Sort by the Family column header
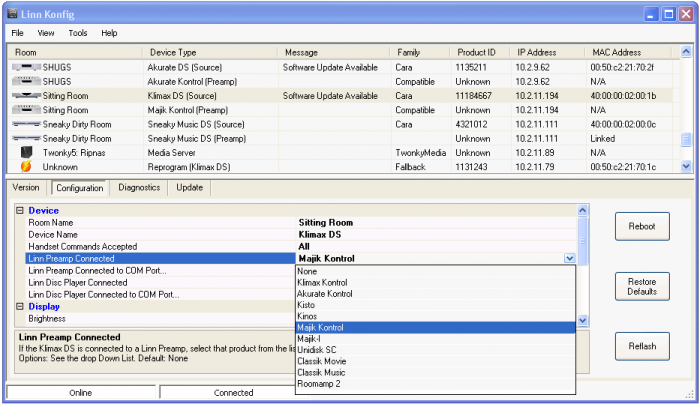The height and width of the screenshot is (404, 700). coord(420,52)
